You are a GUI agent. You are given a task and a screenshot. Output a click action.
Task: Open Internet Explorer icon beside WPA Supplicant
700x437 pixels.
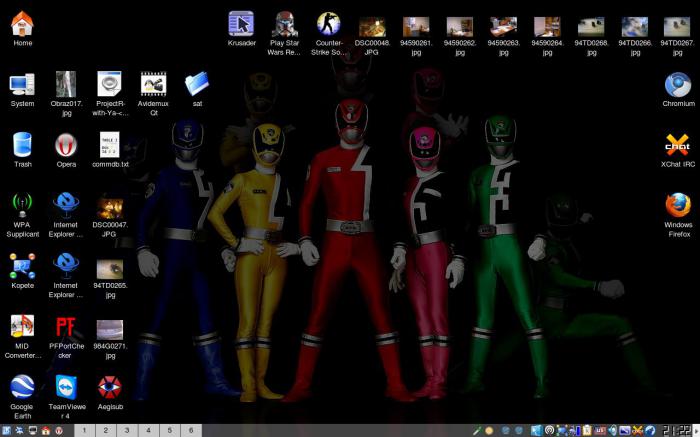tap(66, 215)
